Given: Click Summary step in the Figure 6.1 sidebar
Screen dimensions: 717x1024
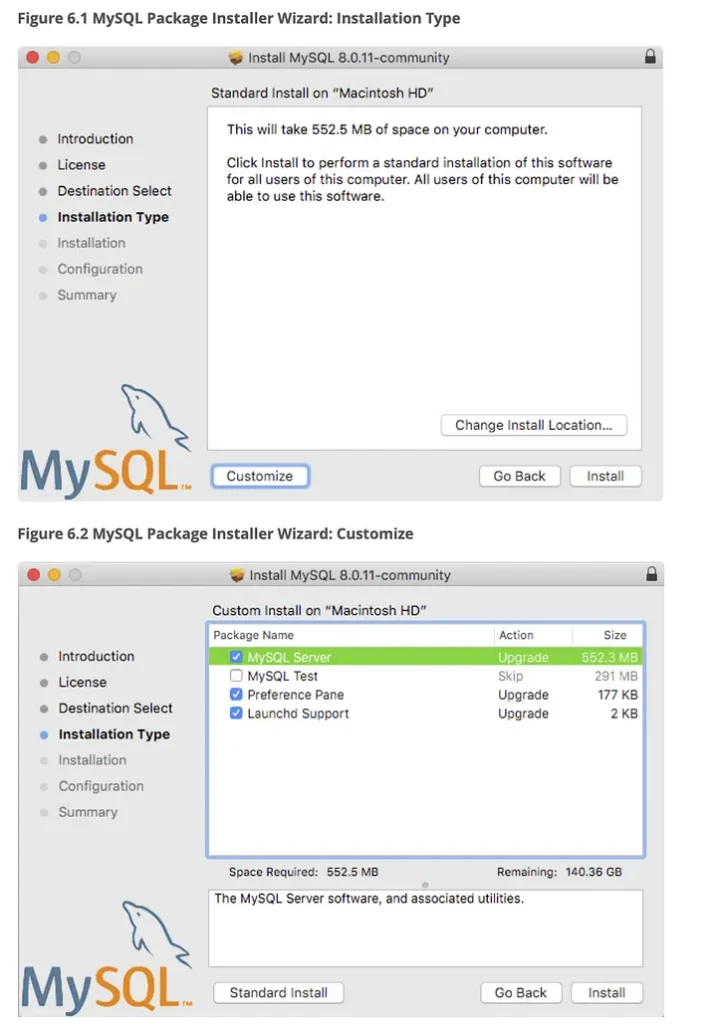Looking at the screenshot, I should point(87,295).
